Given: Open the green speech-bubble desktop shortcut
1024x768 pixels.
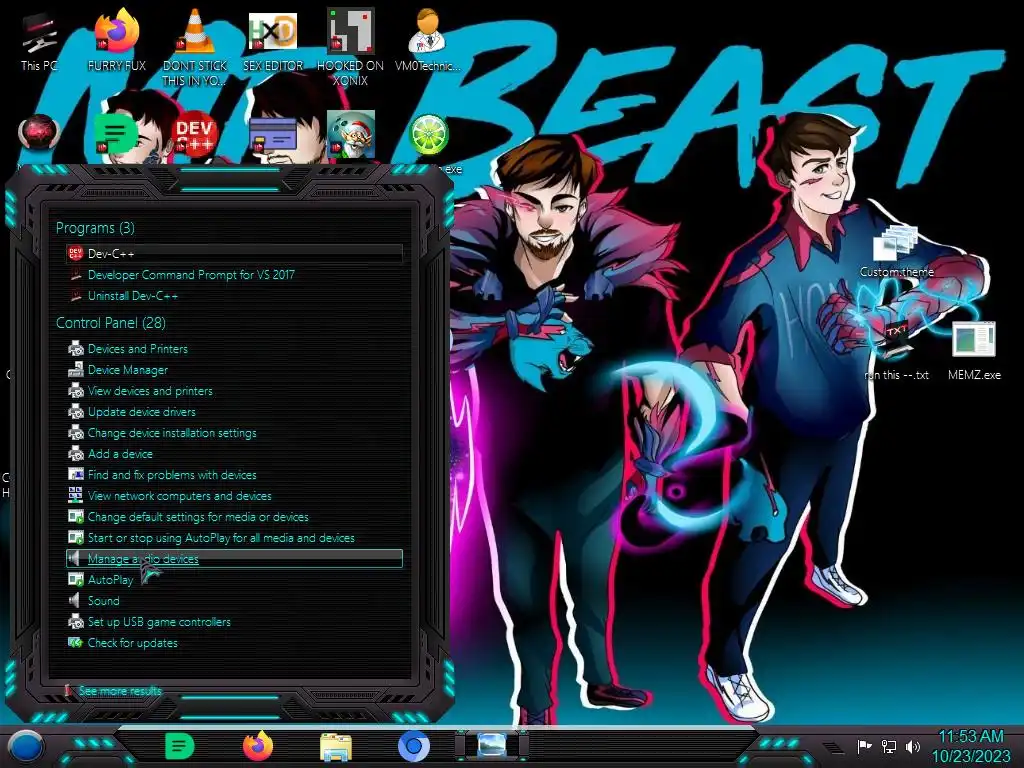Looking at the screenshot, I should (116, 135).
